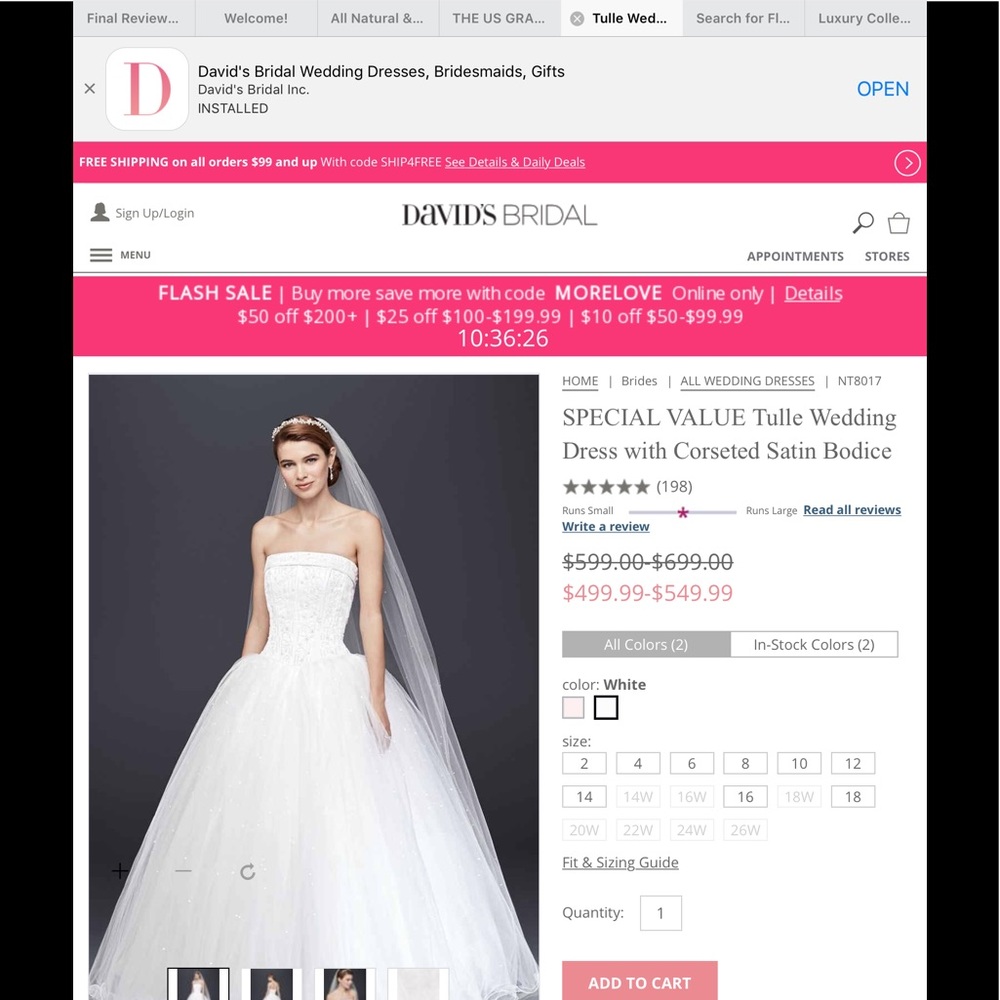Switch to the Welcome! browser tab
1000x1000 pixels.
255,18
